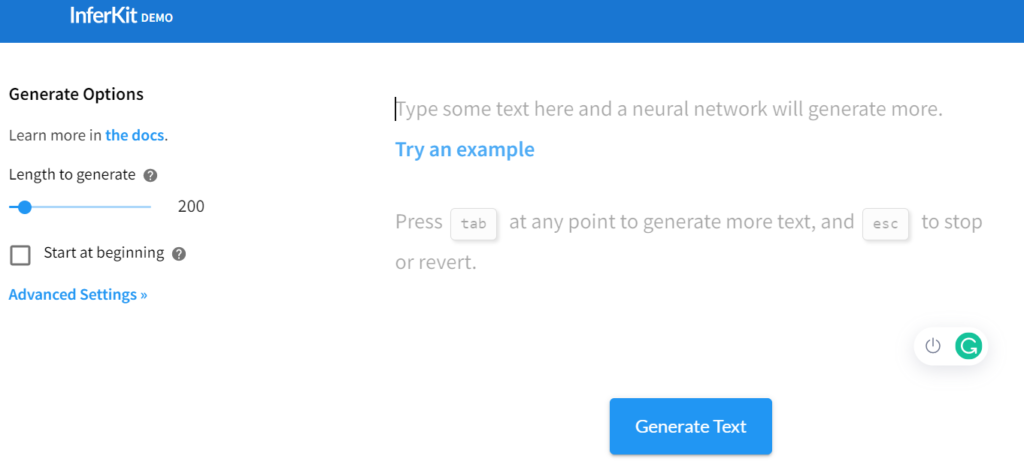Viewport: 1024px width, 471px height.
Task: Expand Advanced Settings
Action: click(78, 295)
